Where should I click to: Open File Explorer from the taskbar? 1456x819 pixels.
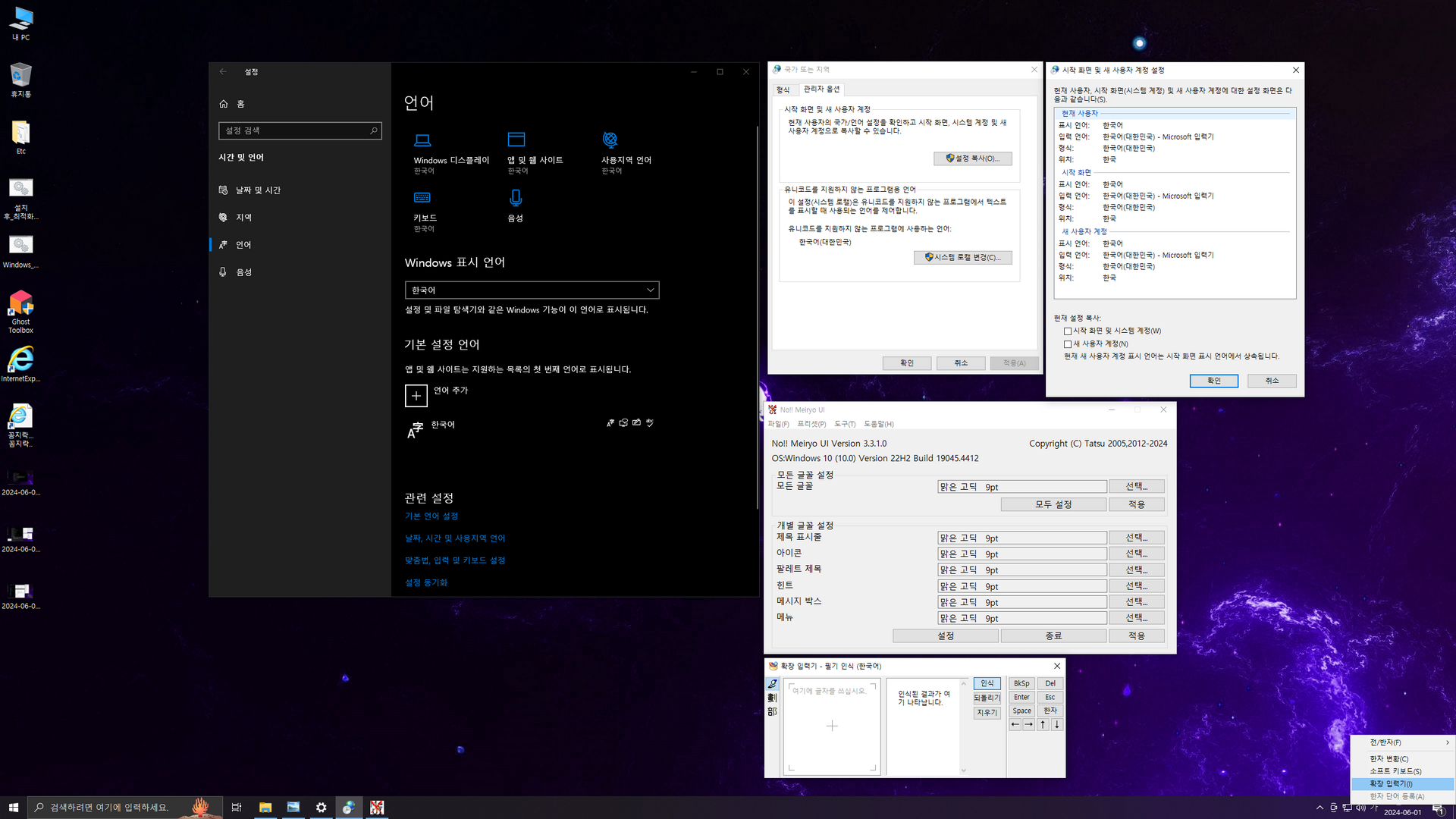point(265,808)
